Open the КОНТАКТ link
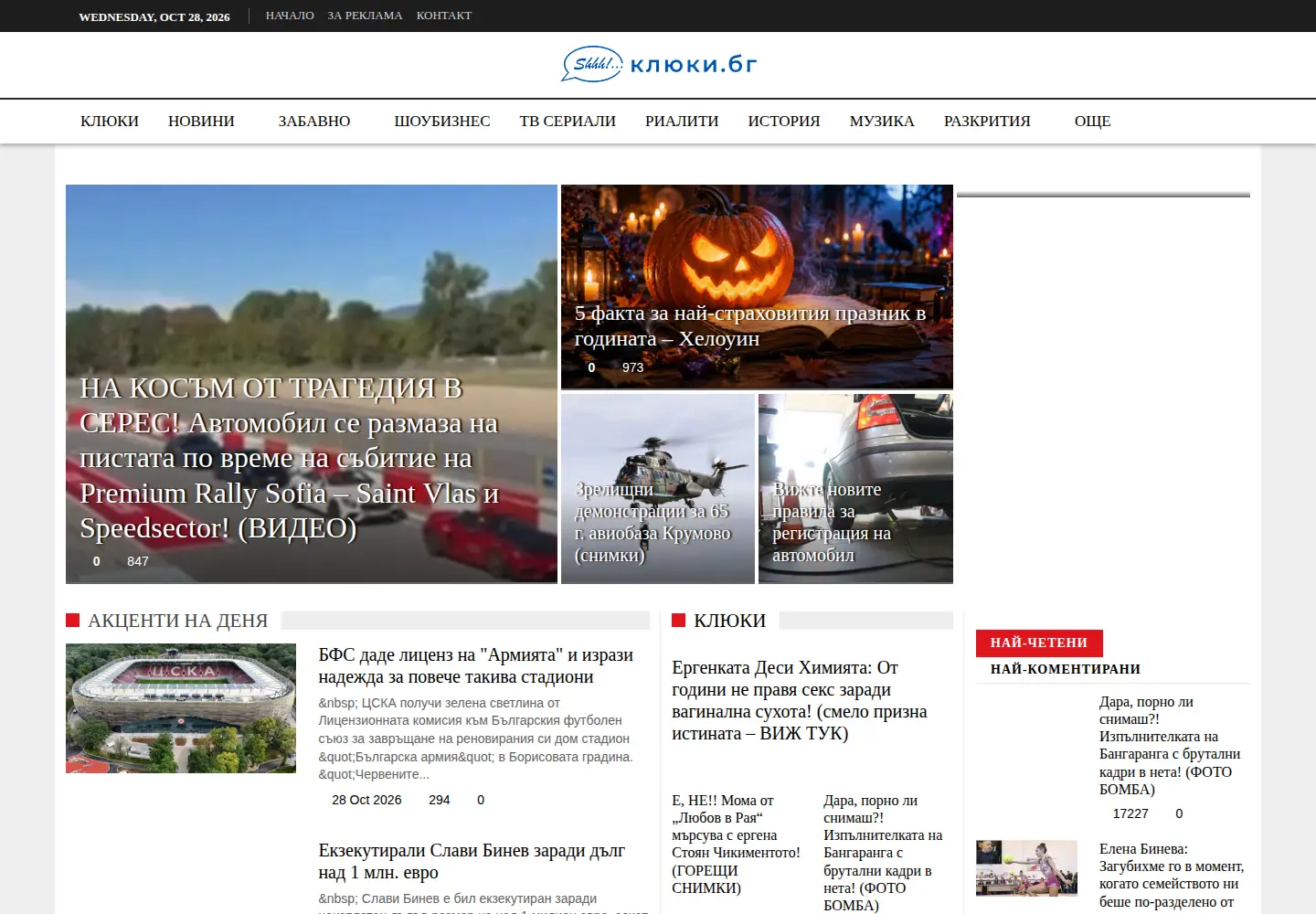The image size is (1316, 914). pyautogui.click(x=444, y=16)
